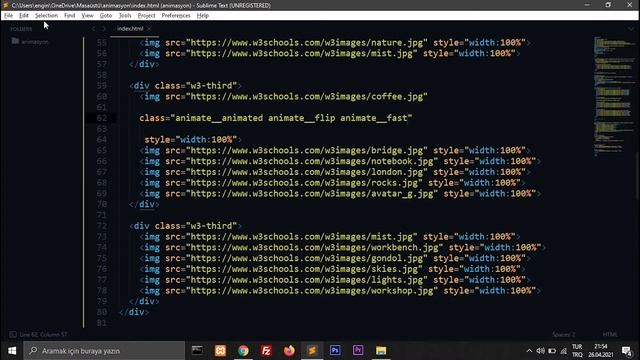Open Google Chrome from taskbar
The image size is (640, 360).
243,351
